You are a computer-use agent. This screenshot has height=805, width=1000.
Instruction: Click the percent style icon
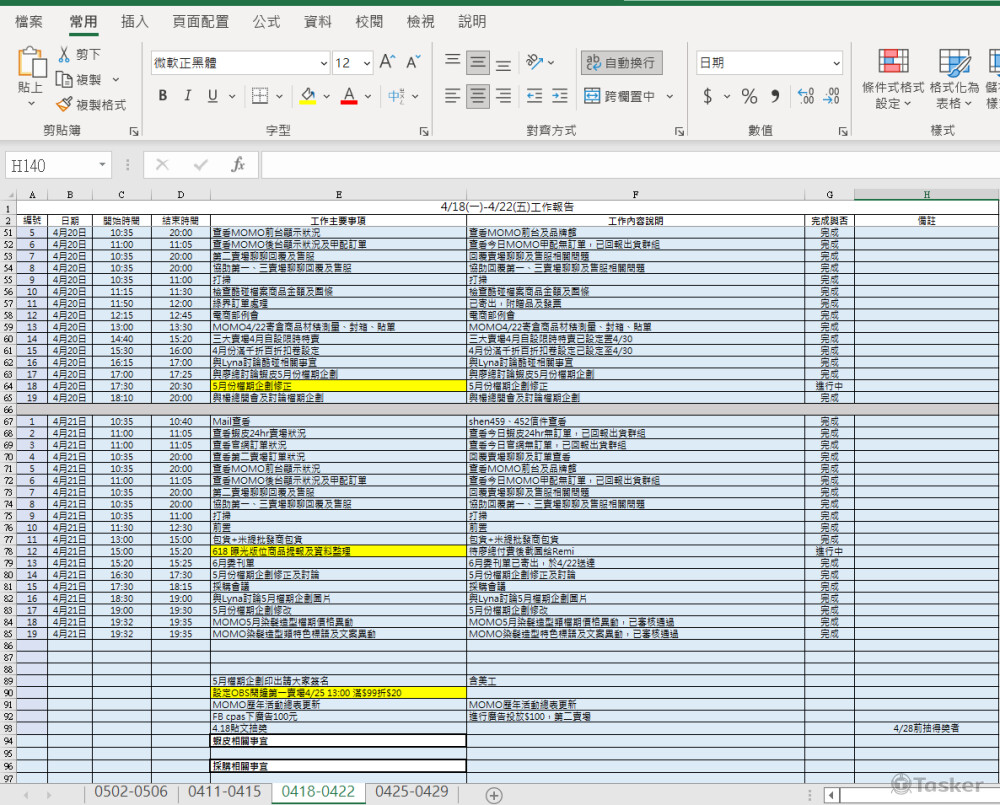[x=749, y=96]
